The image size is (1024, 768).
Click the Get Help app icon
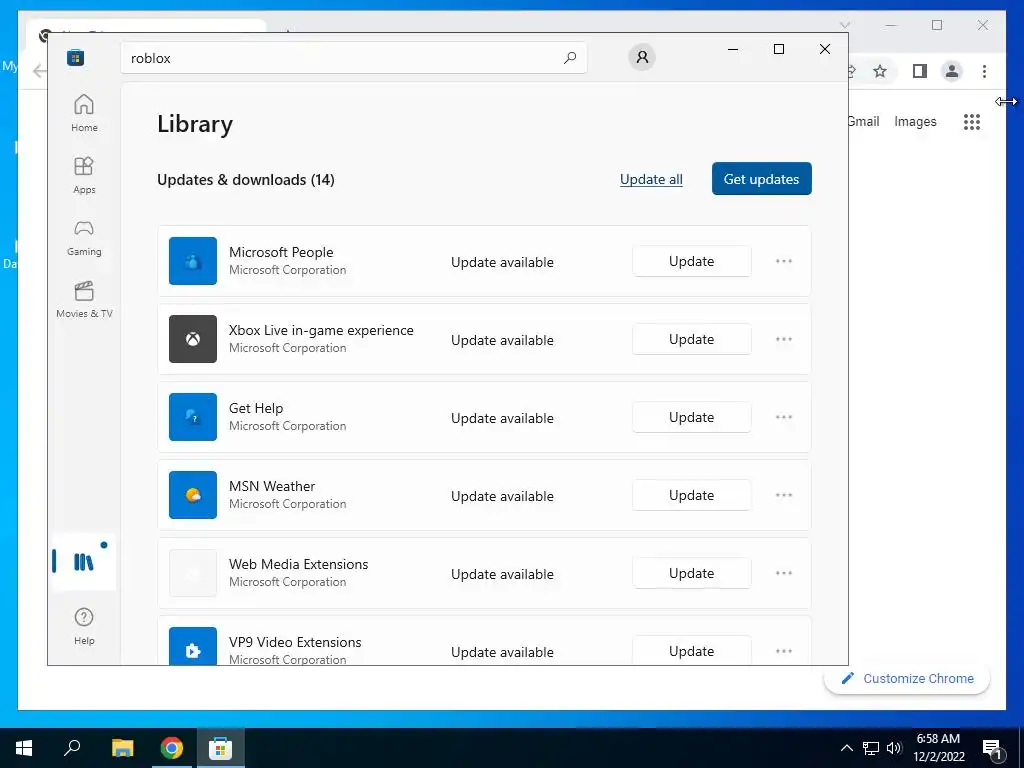click(193, 417)
